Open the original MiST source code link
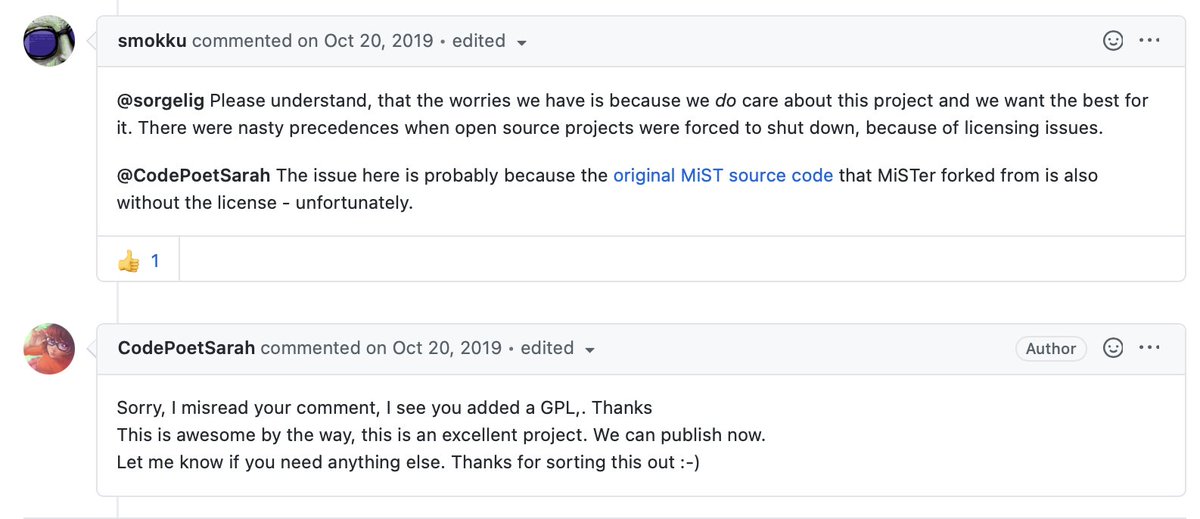1200x519 pixels. click(x=722, y=175)
